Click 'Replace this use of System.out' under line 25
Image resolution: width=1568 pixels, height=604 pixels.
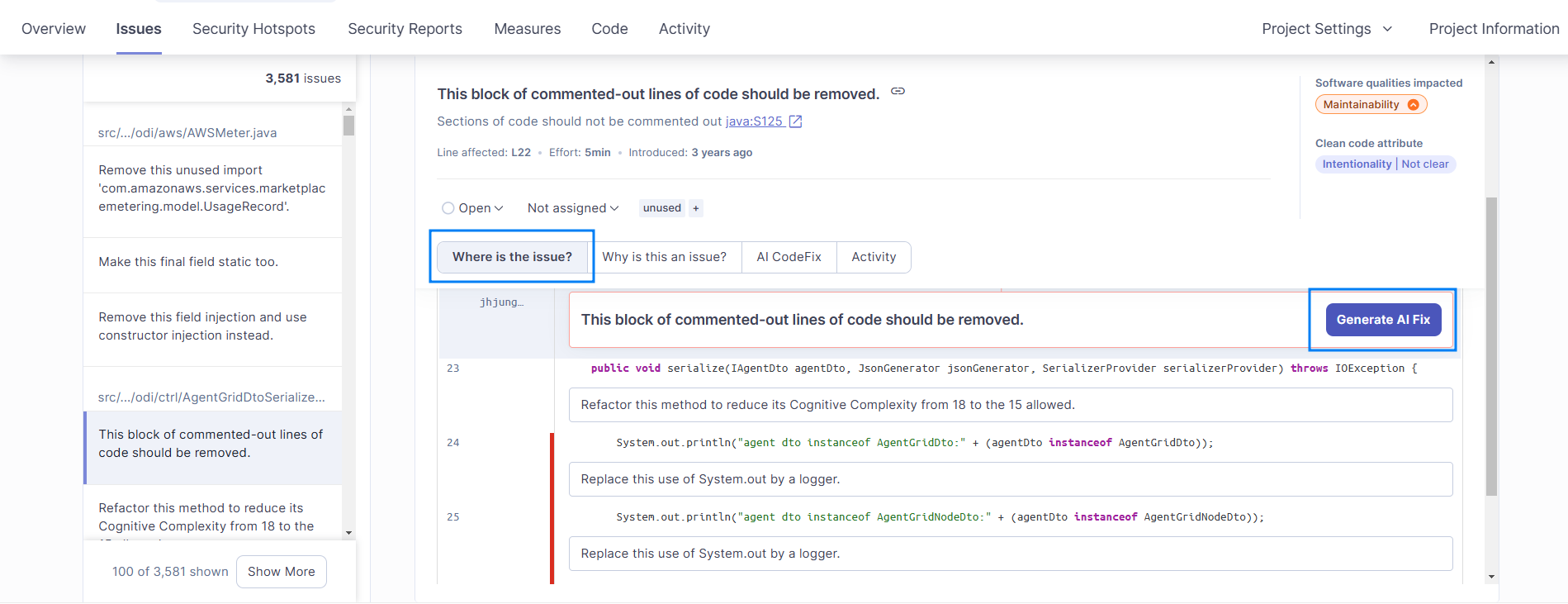pos(1011,554)
